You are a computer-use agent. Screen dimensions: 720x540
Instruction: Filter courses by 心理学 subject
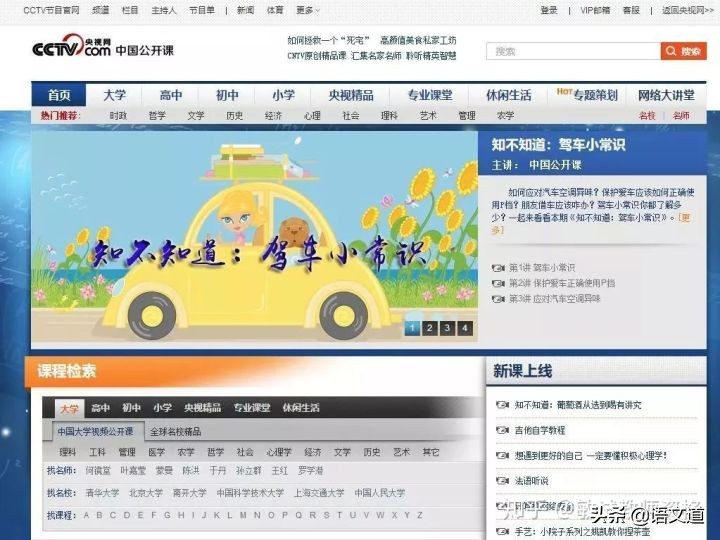click(279, 452)
